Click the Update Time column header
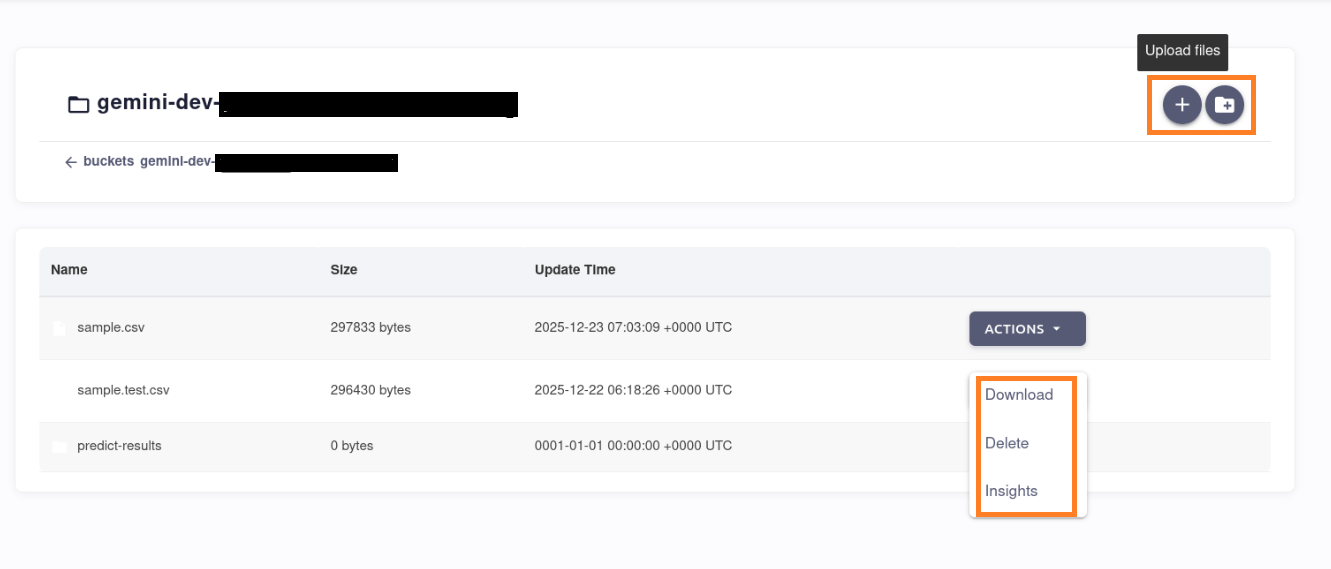This screenshot has height=569, width=1331. click(575, 270)
